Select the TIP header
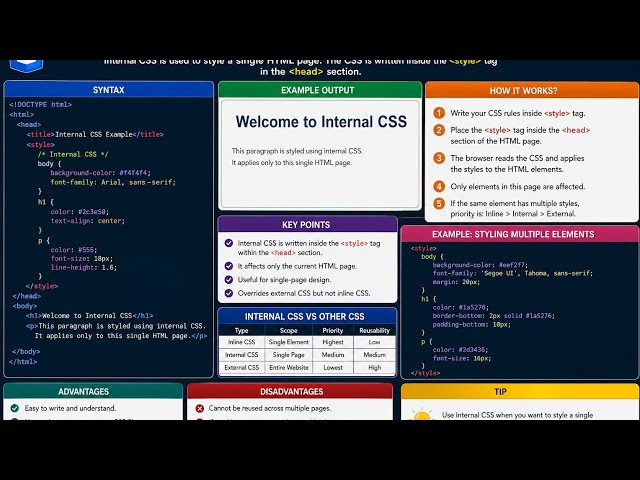The width and height of the screenshot is (640, 480). click(520, 391)
